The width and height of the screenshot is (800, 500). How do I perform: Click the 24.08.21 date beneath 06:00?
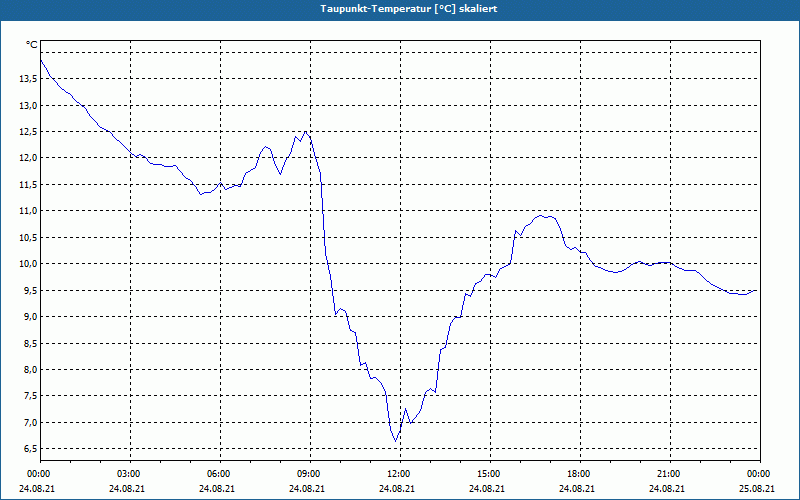(x=217, y=488)
